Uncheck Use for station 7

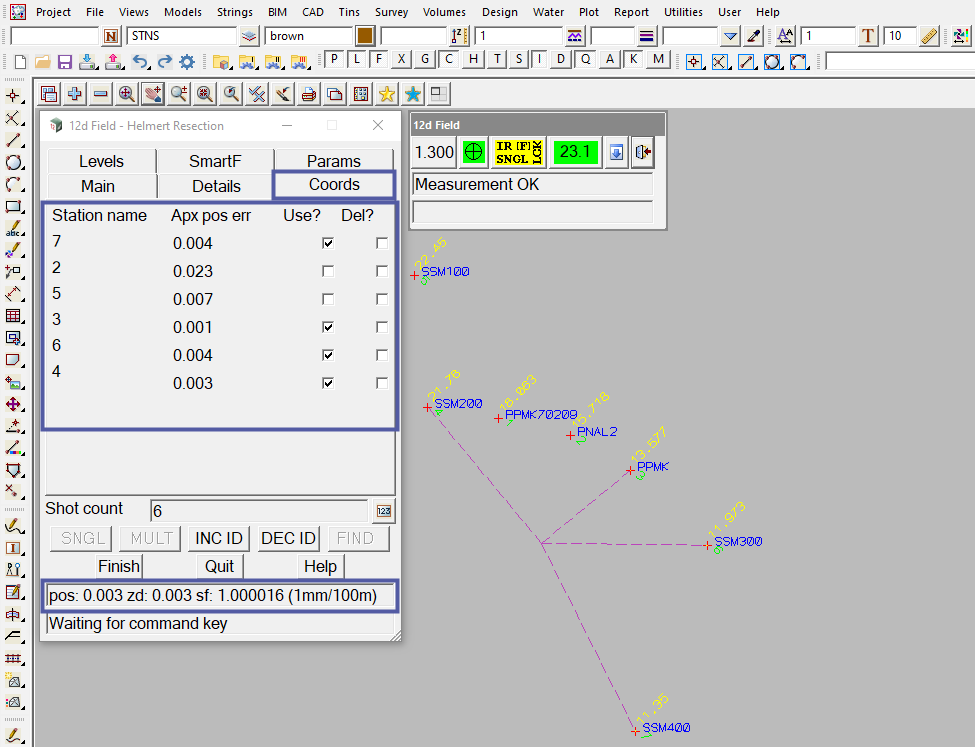coord(328,243)
